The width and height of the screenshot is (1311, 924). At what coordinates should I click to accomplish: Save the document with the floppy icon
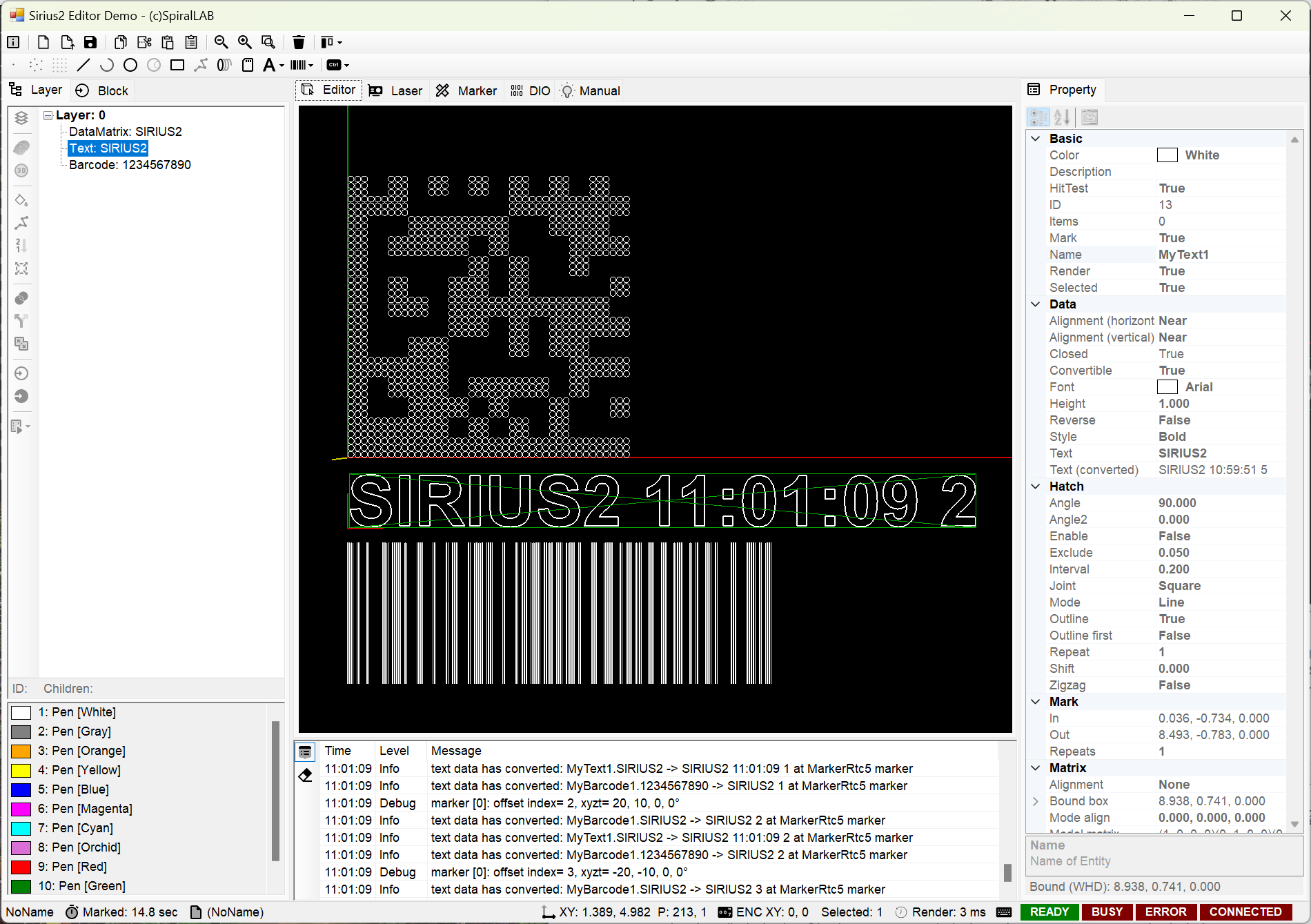click(90, 42)
